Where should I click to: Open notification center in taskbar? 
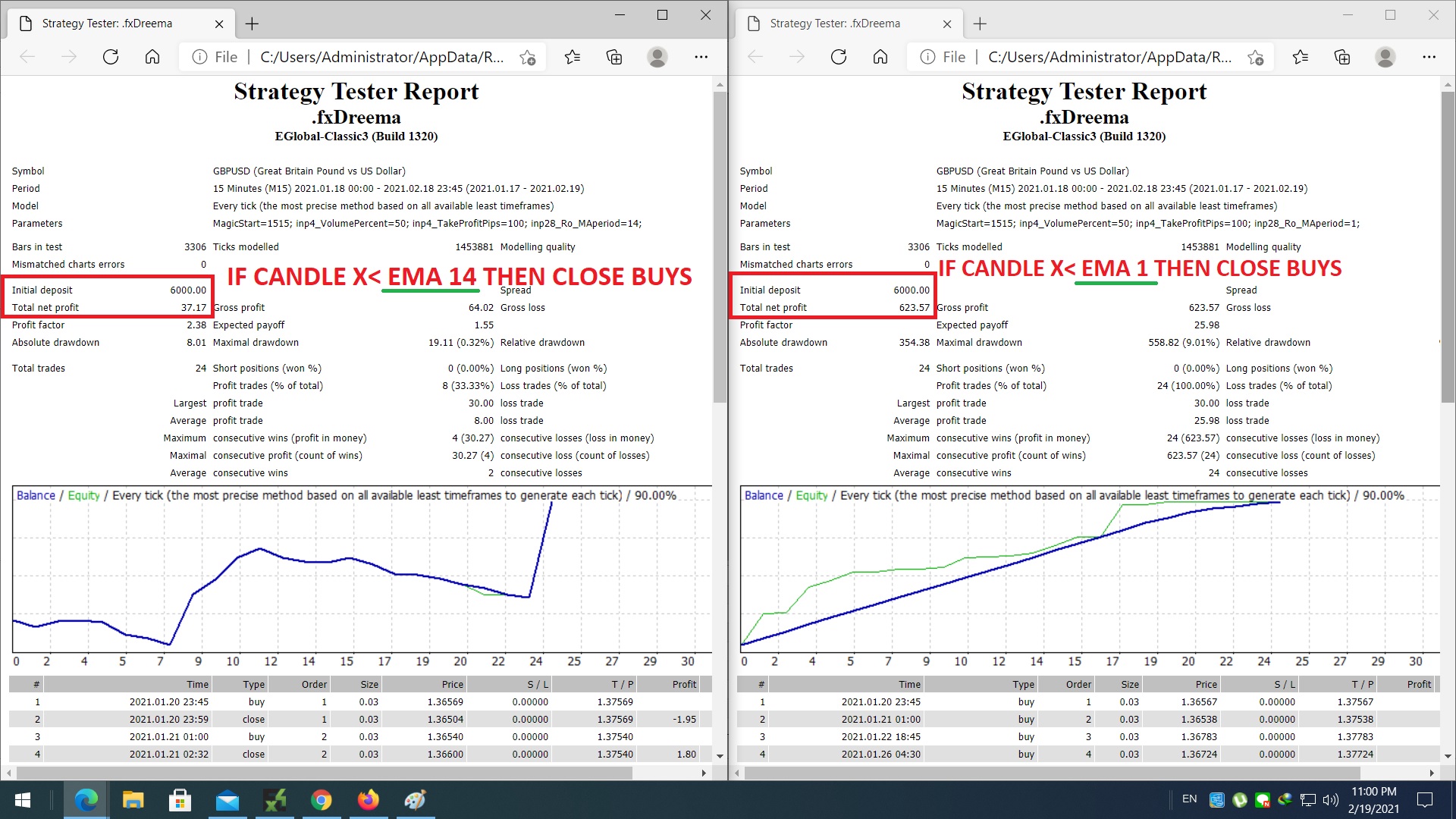[x=1425, y=799]
